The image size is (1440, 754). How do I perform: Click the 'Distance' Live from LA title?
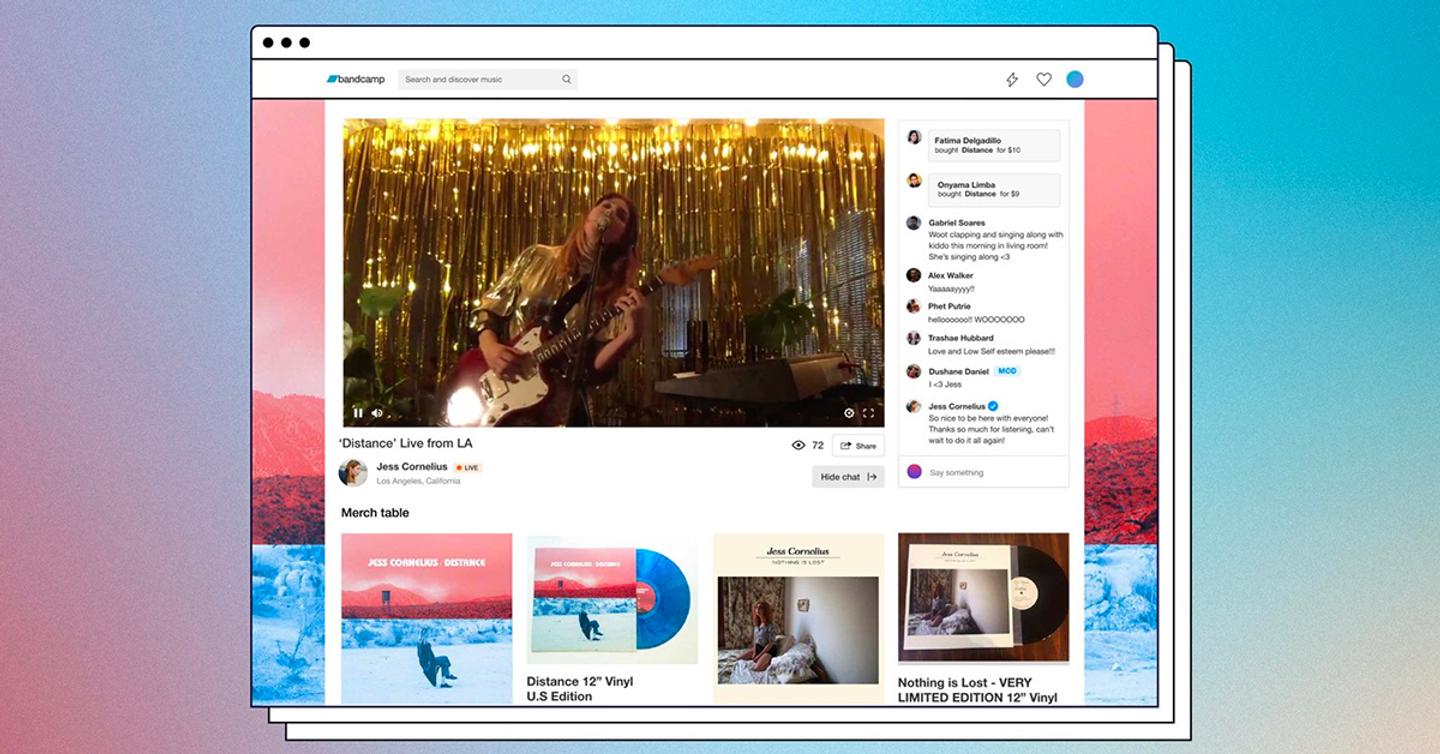click(x=406, y=443)
